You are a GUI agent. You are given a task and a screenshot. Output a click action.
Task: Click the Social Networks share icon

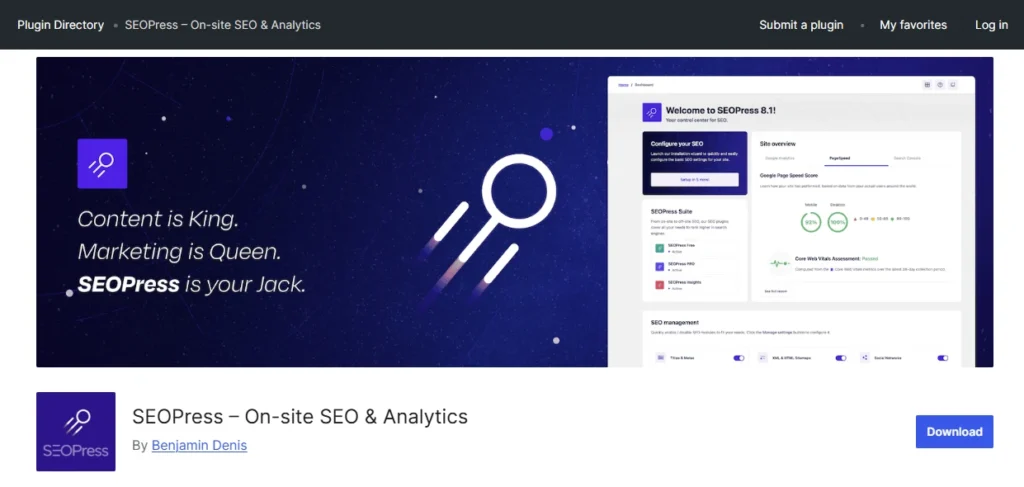coord(865,358)
